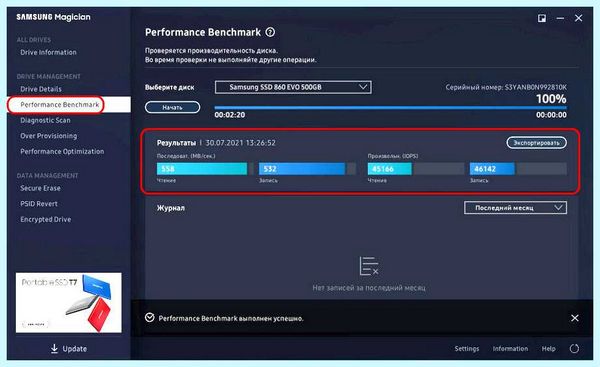Open PSID Revert
The width and height of the screenshot is (600, 367).
(39, 204)
